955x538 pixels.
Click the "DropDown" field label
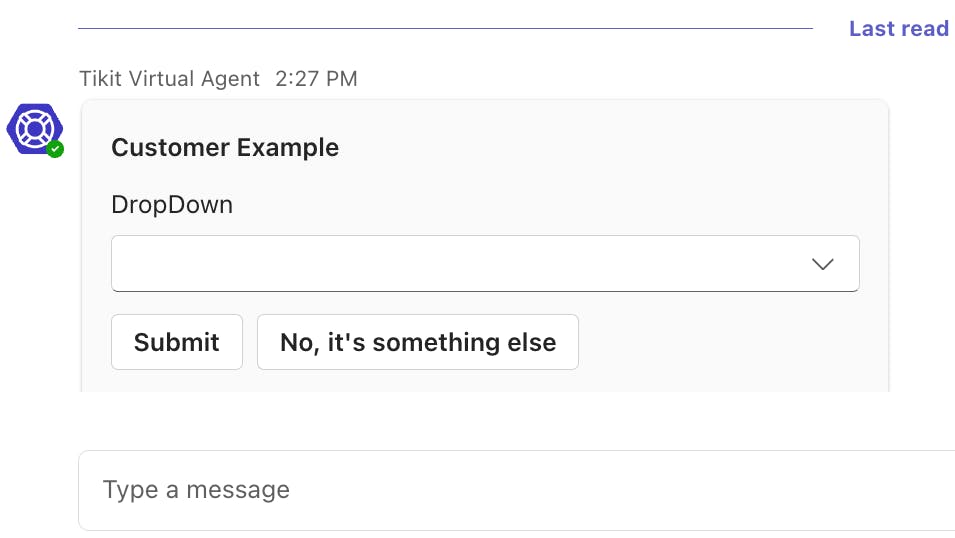coord(172,205)
